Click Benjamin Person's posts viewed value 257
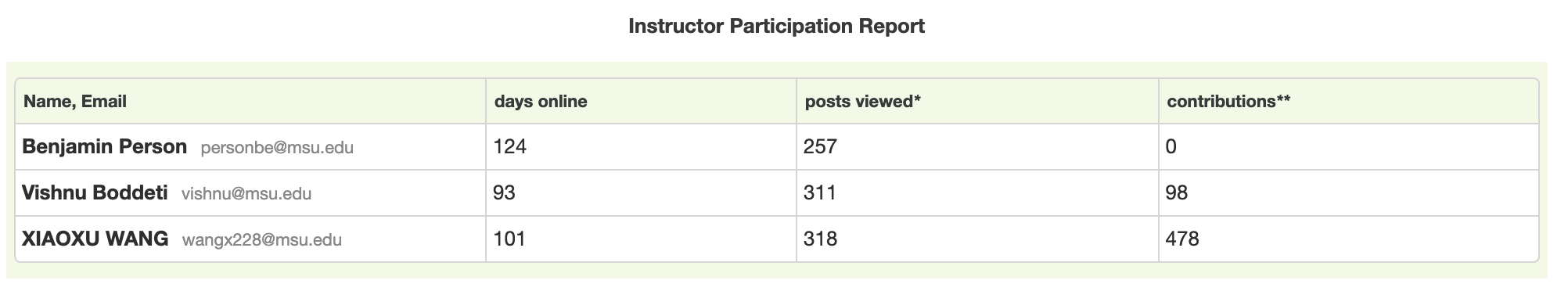 820,146
